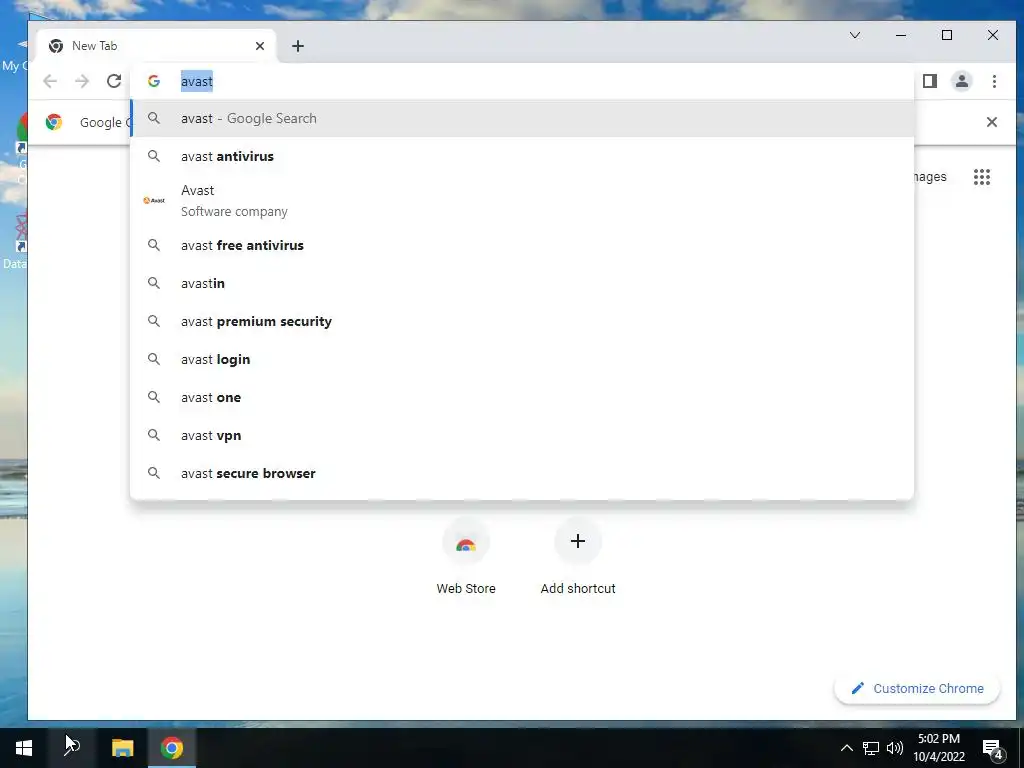Screen dimensions: 1024x768
Task: Open the taskbar clock and date
Action: pos(939,748)
